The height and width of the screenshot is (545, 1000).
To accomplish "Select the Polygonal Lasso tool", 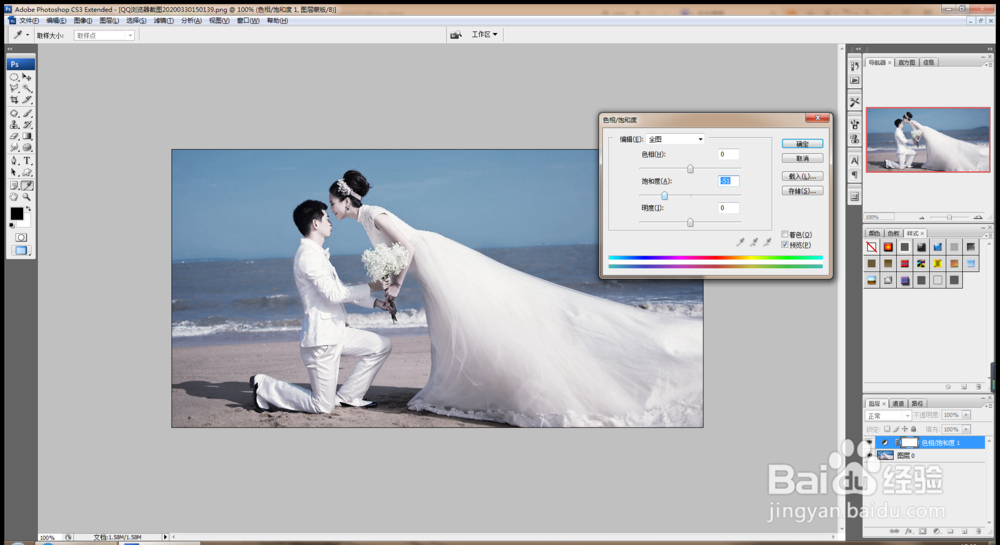I will point(14,88).
